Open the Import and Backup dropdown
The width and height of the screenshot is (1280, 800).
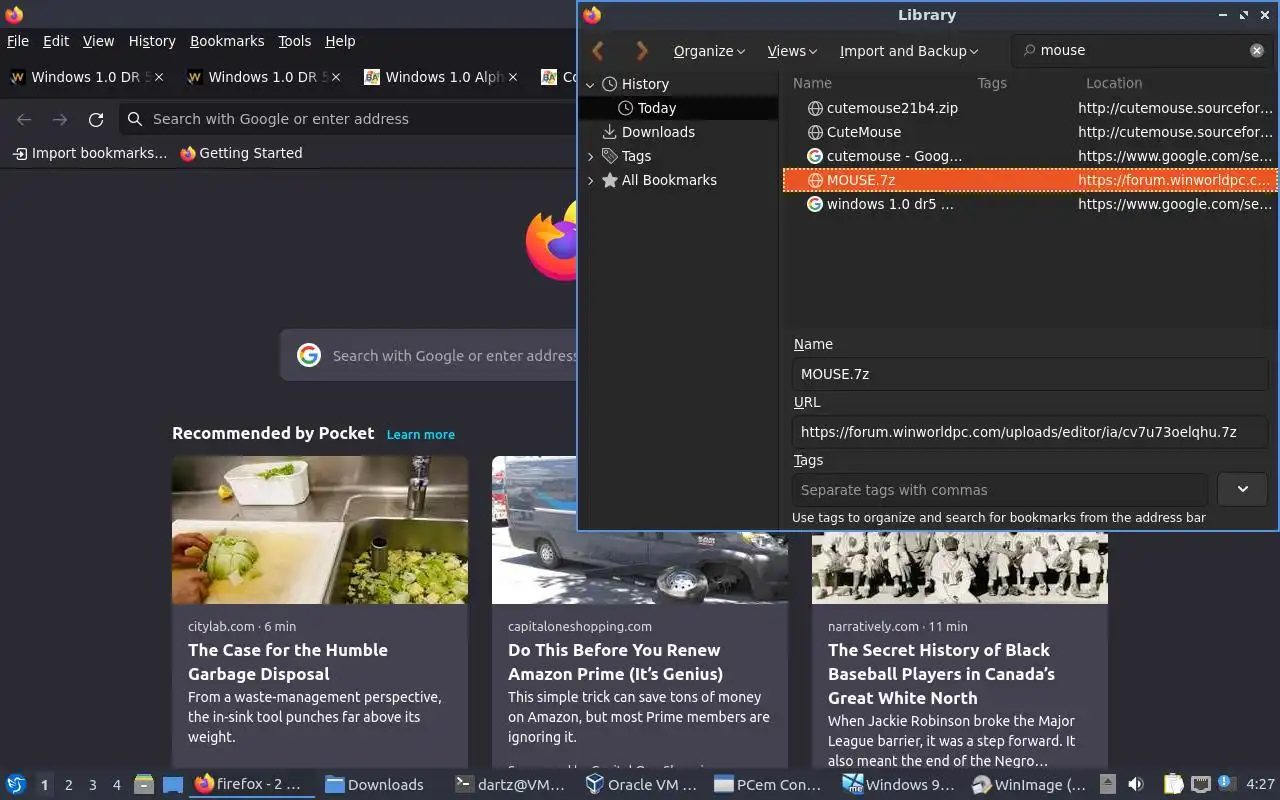[908, 51]
